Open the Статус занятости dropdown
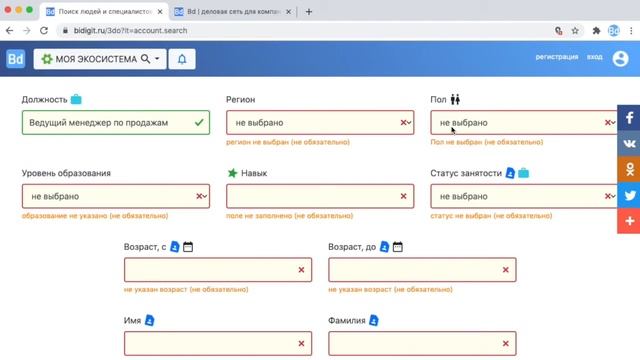Screen dimensions: 640x360 coord(524,196)
